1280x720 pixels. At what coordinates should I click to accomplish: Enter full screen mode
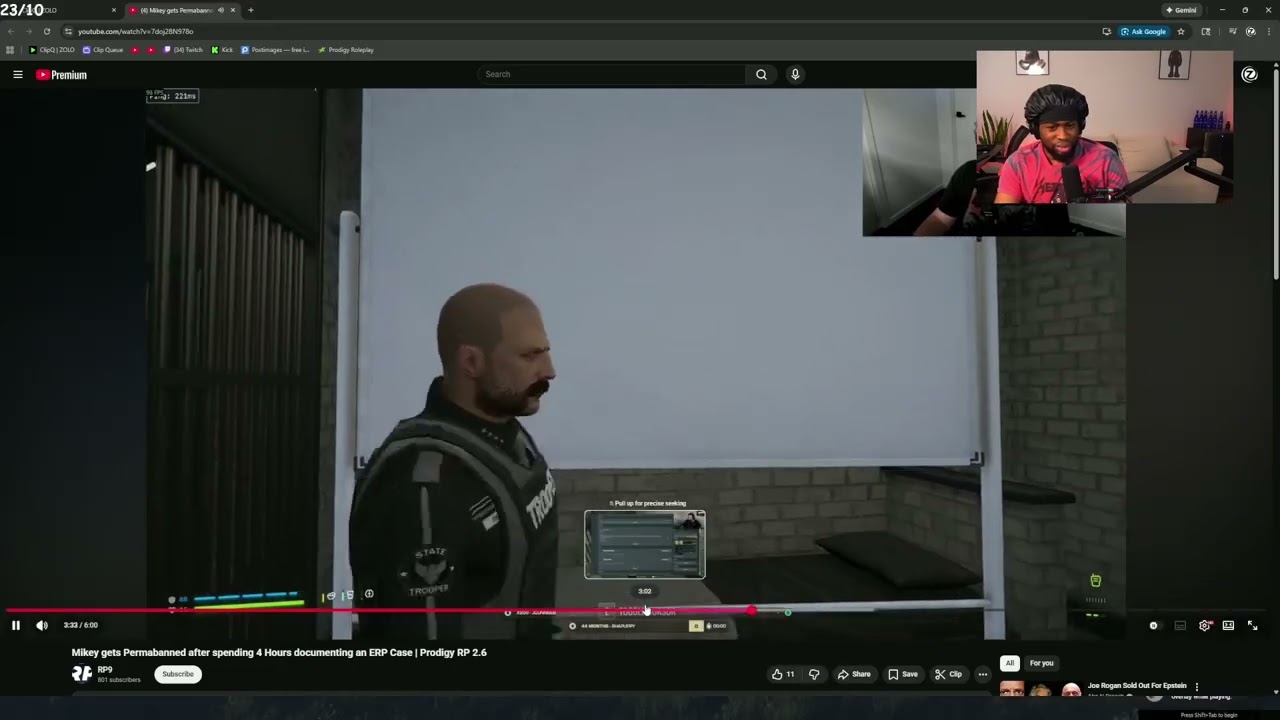pos(1252,625)
